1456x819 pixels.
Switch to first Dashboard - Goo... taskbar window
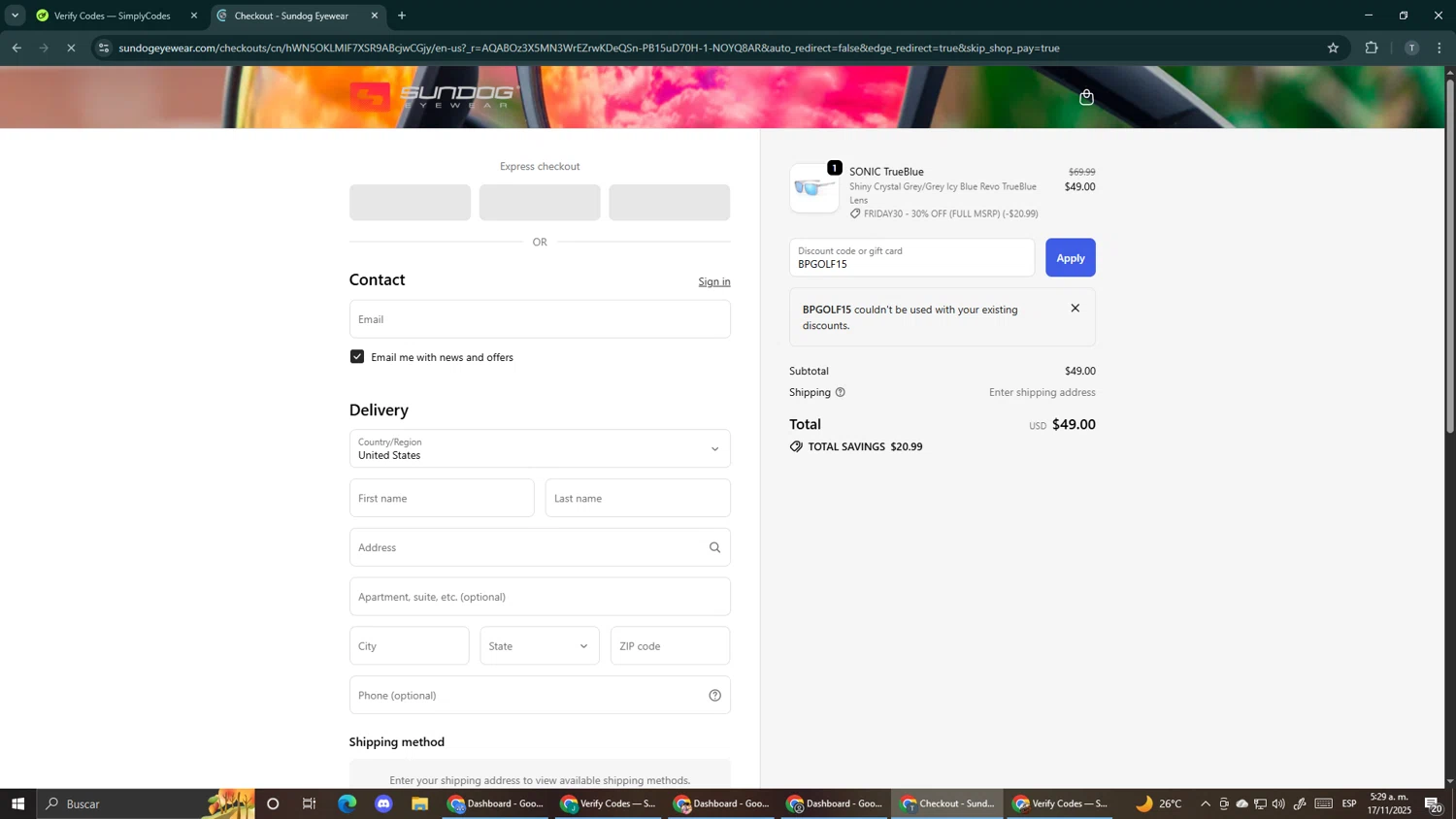tap(496, 803)
